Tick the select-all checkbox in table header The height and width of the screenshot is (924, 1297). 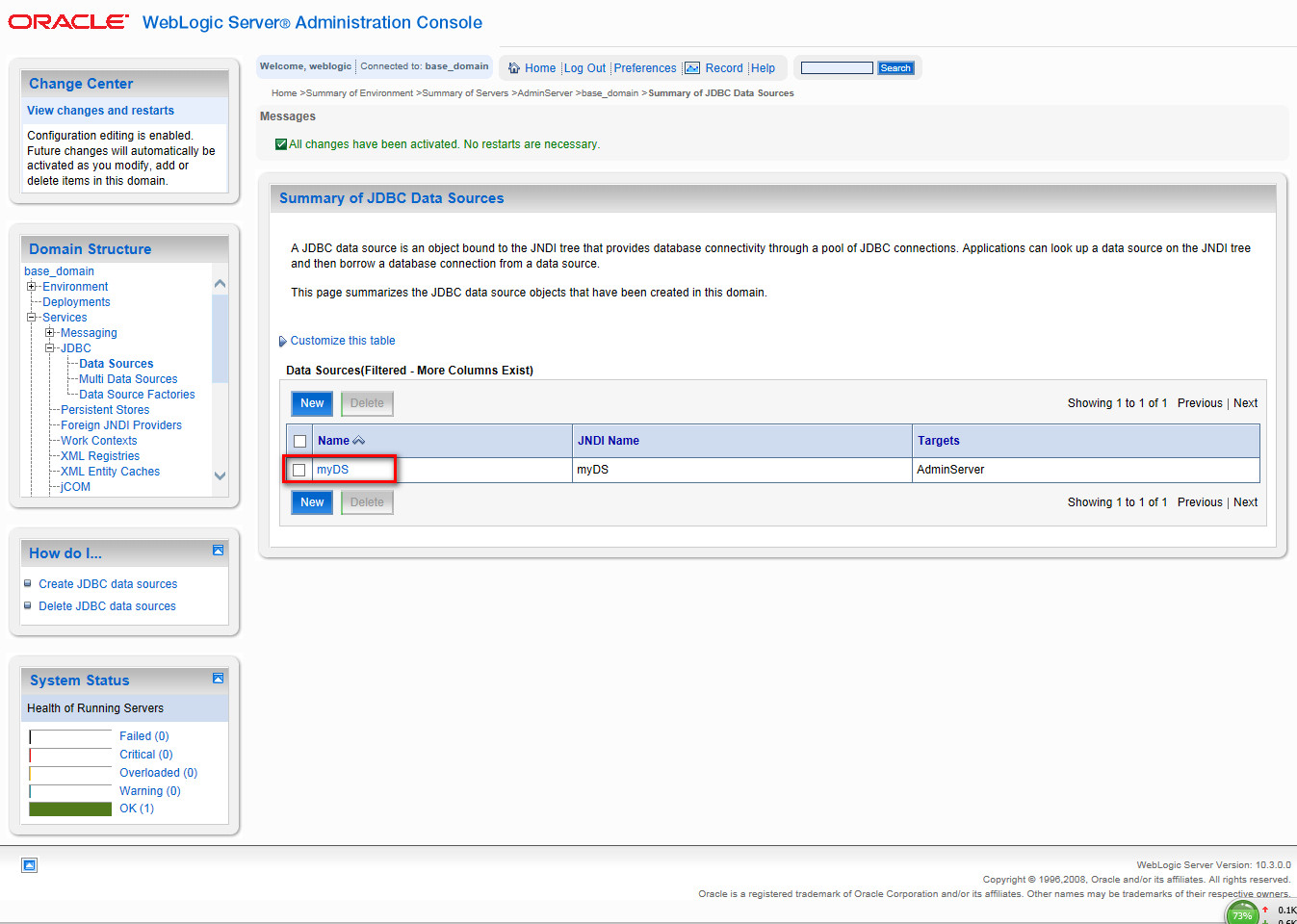point(299,441)
